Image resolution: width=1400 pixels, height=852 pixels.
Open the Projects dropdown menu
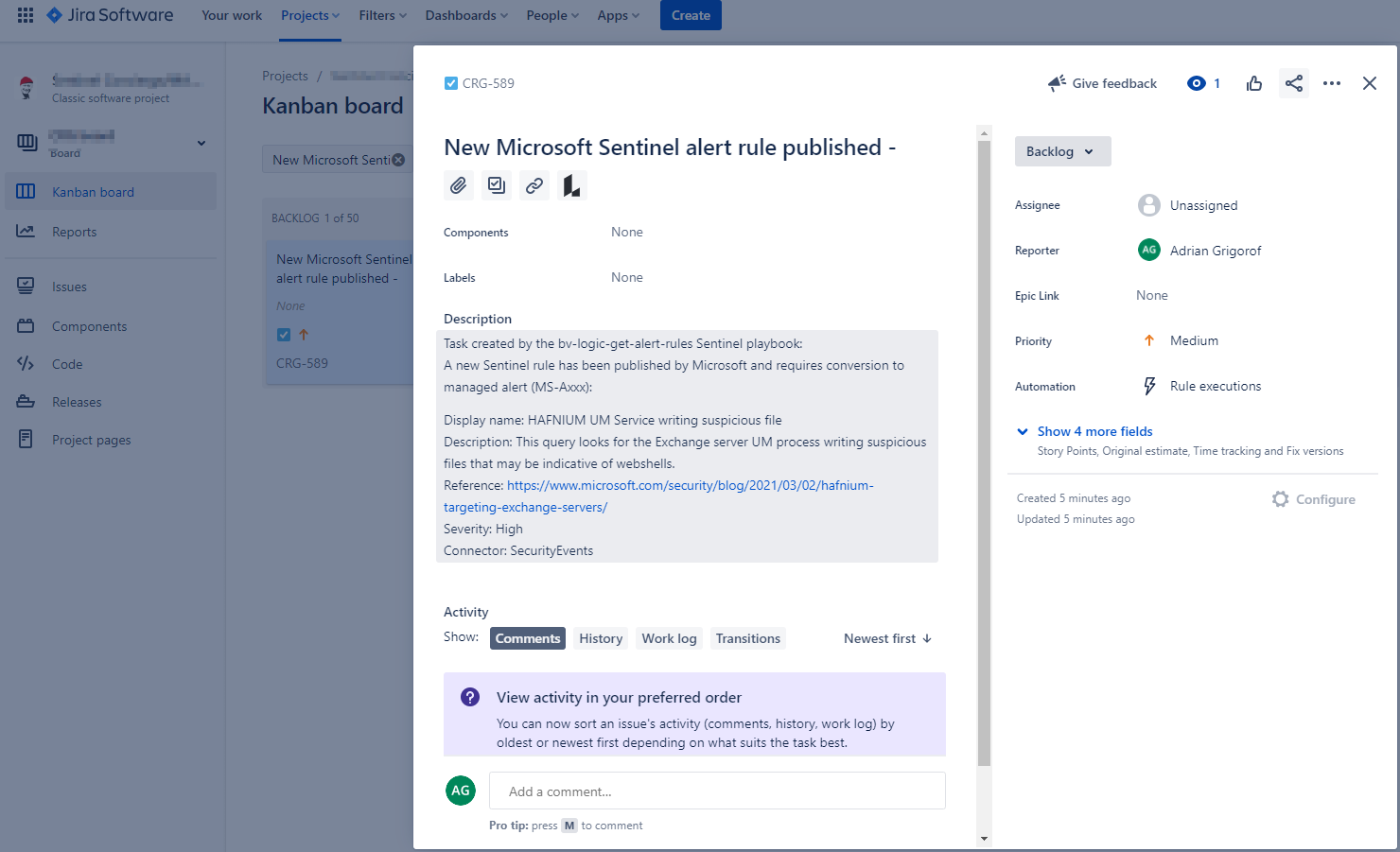(310, 15)
